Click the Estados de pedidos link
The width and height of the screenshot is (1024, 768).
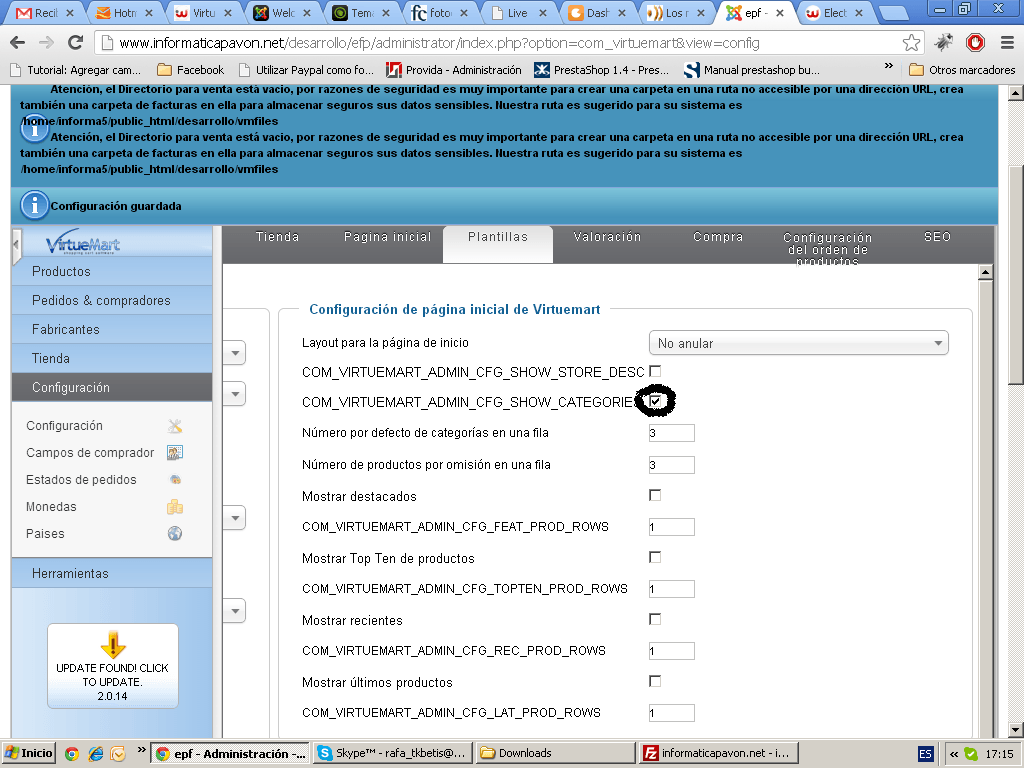tap(81, 479)
